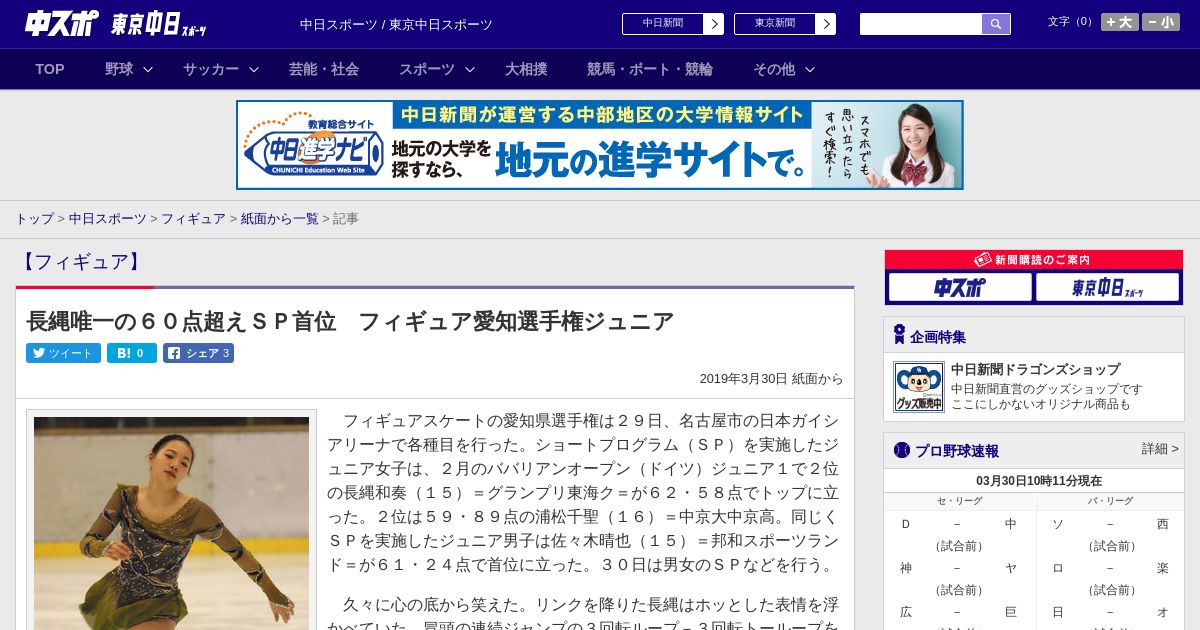Expand スポーツ dropdown chevron
Viewport: 1200px width, 630px height.
(x=470, y=69)
